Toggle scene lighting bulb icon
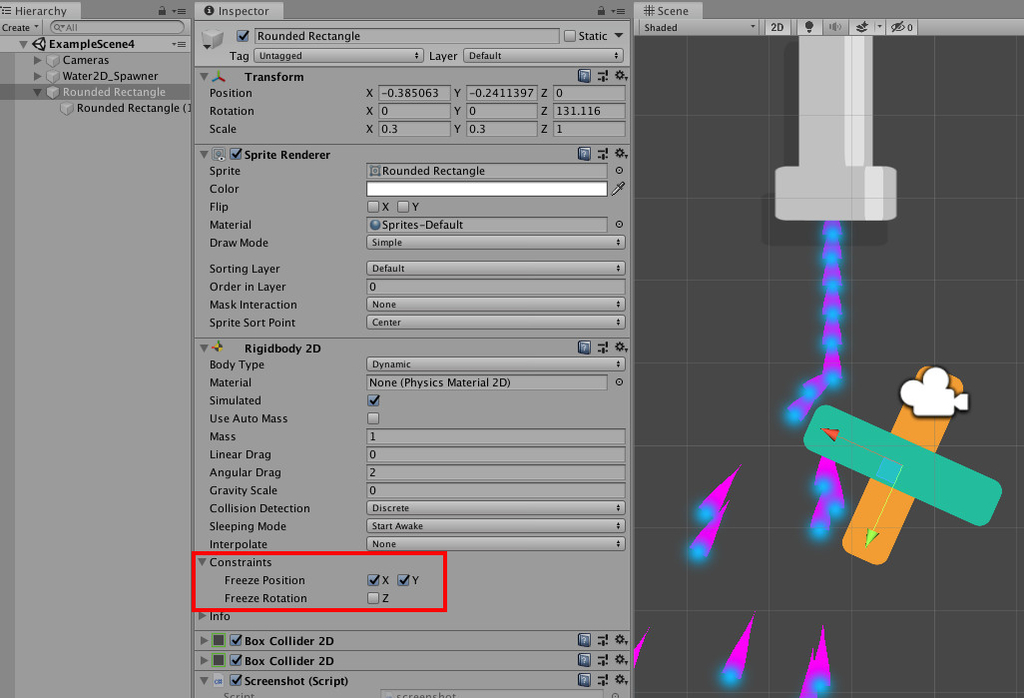 tap(809, 27)
